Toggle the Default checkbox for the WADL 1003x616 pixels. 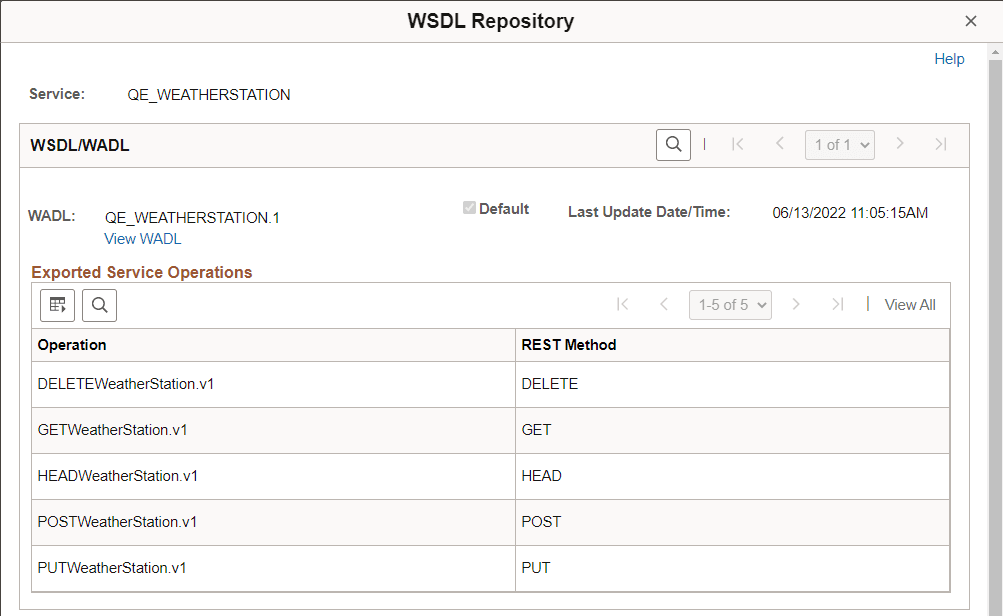pyautogui.click(x=469, y=208)
